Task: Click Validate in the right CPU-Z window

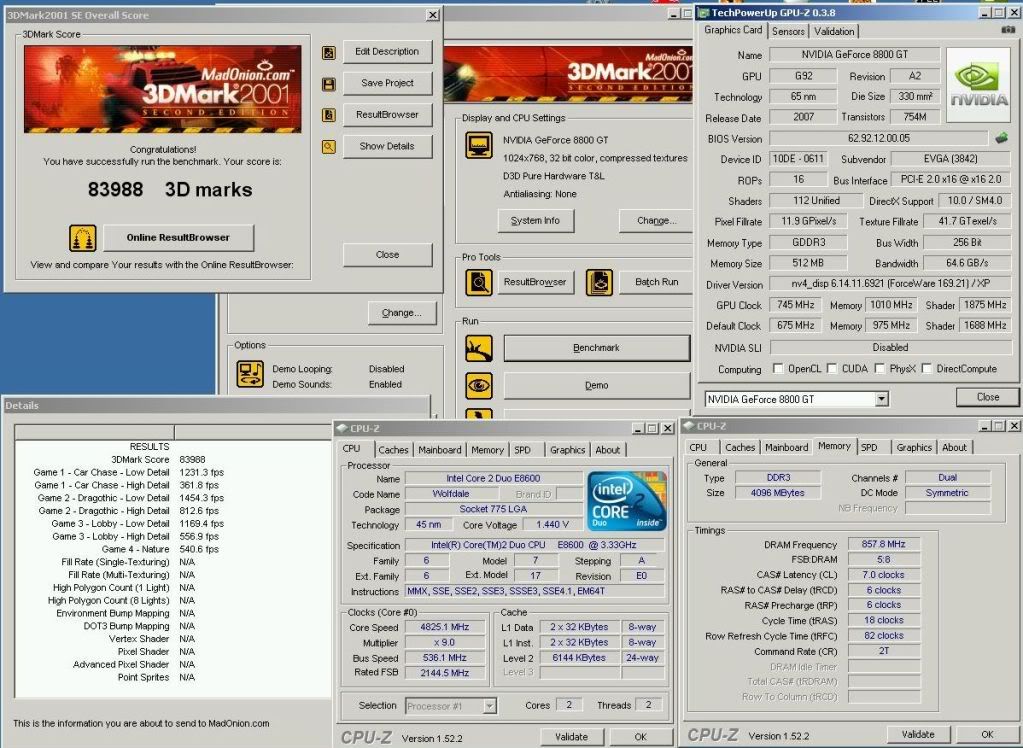Action: tap(917, 734)
